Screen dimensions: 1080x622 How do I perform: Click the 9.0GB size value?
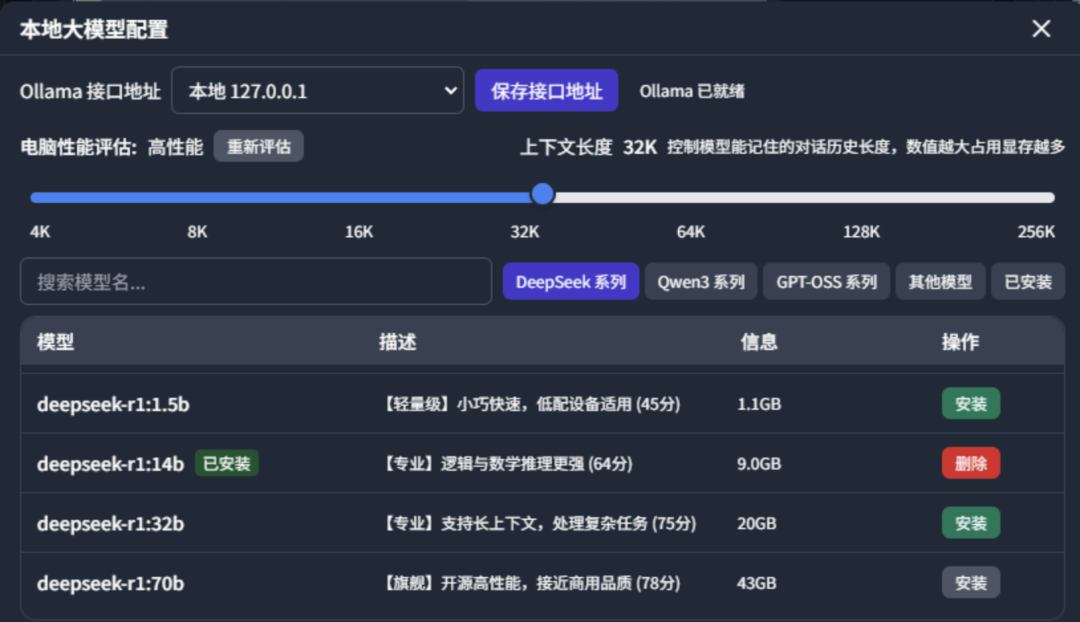[759, 464]
